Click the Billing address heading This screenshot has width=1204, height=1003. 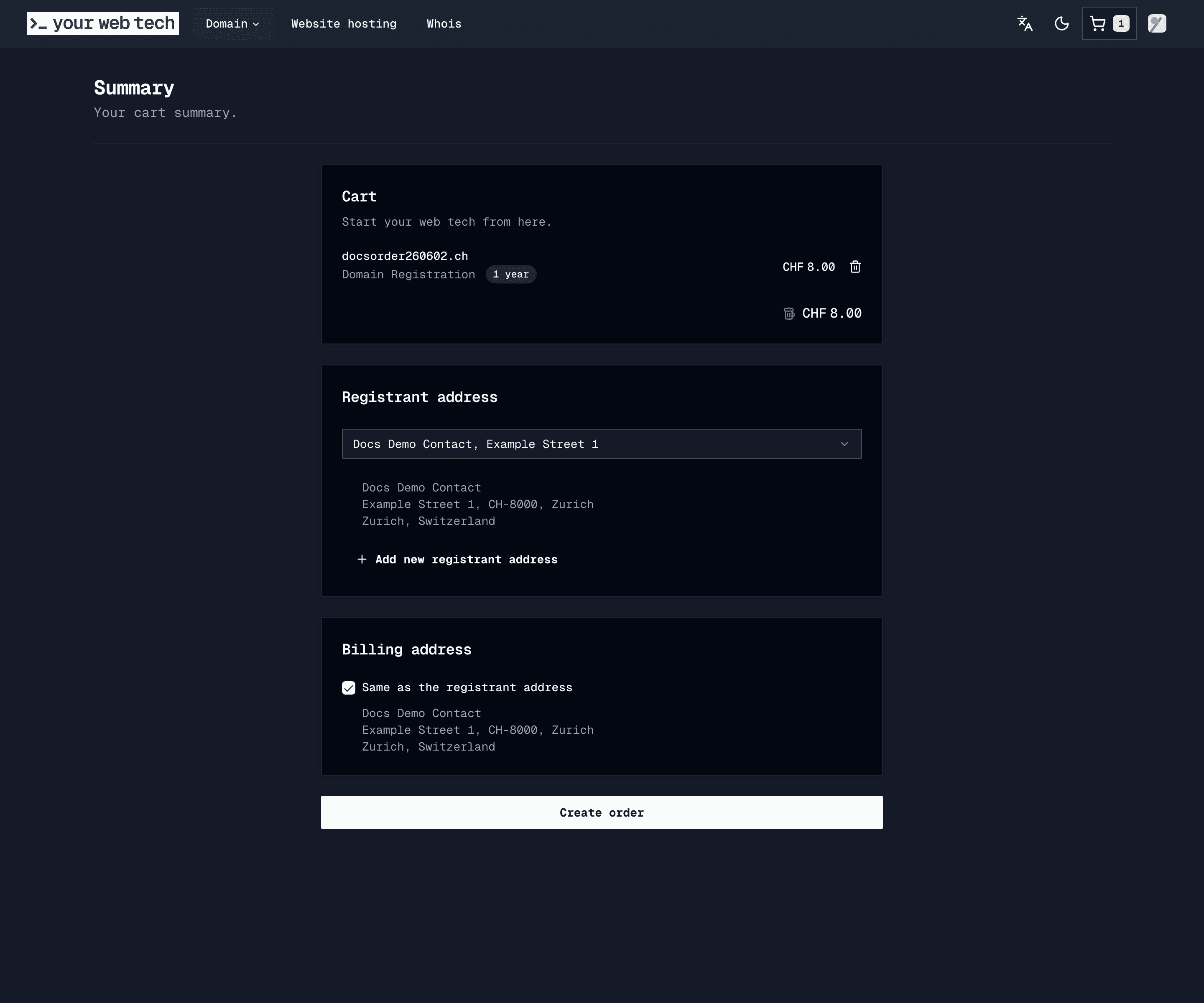coord(406,649)
